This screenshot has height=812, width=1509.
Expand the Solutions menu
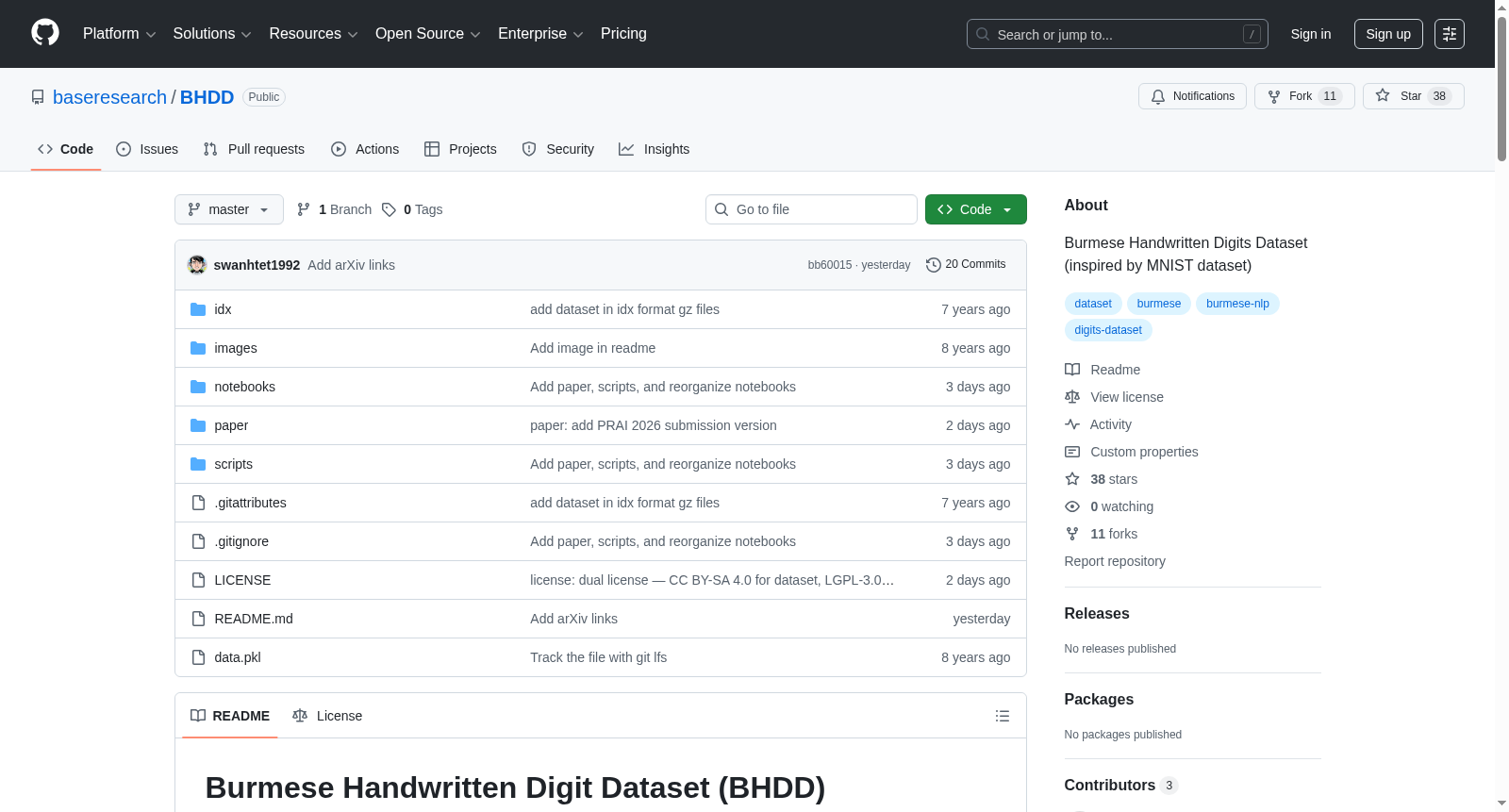[212, 34]
